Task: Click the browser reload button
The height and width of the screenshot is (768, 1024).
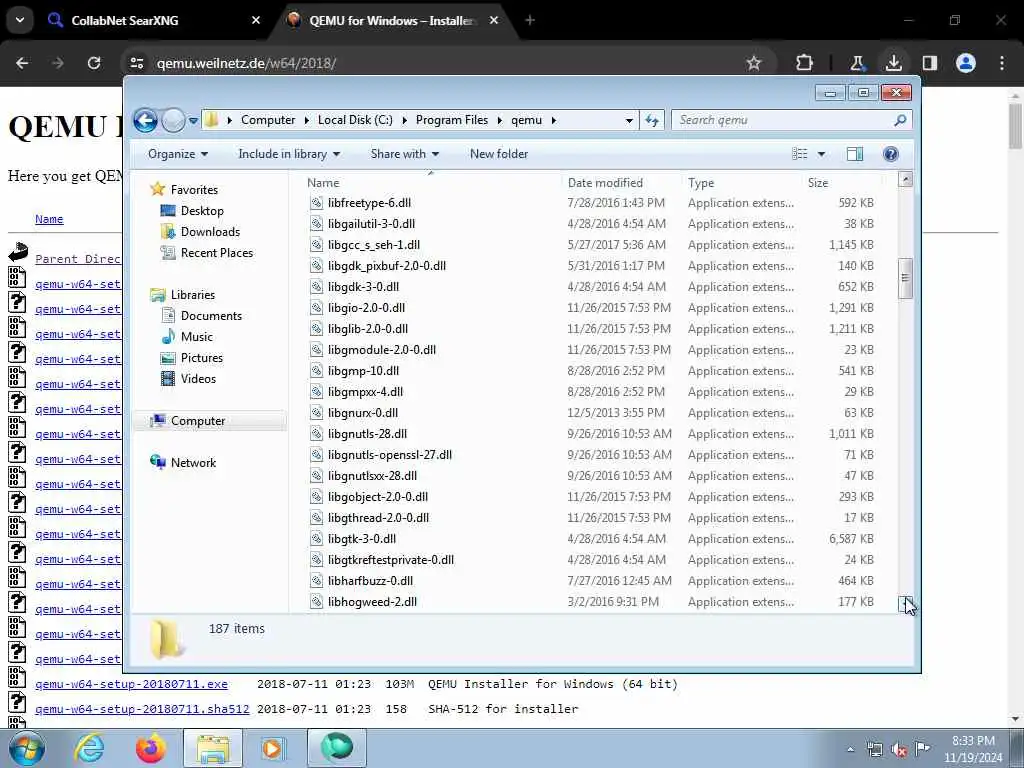Action: [x=94, y=63]
